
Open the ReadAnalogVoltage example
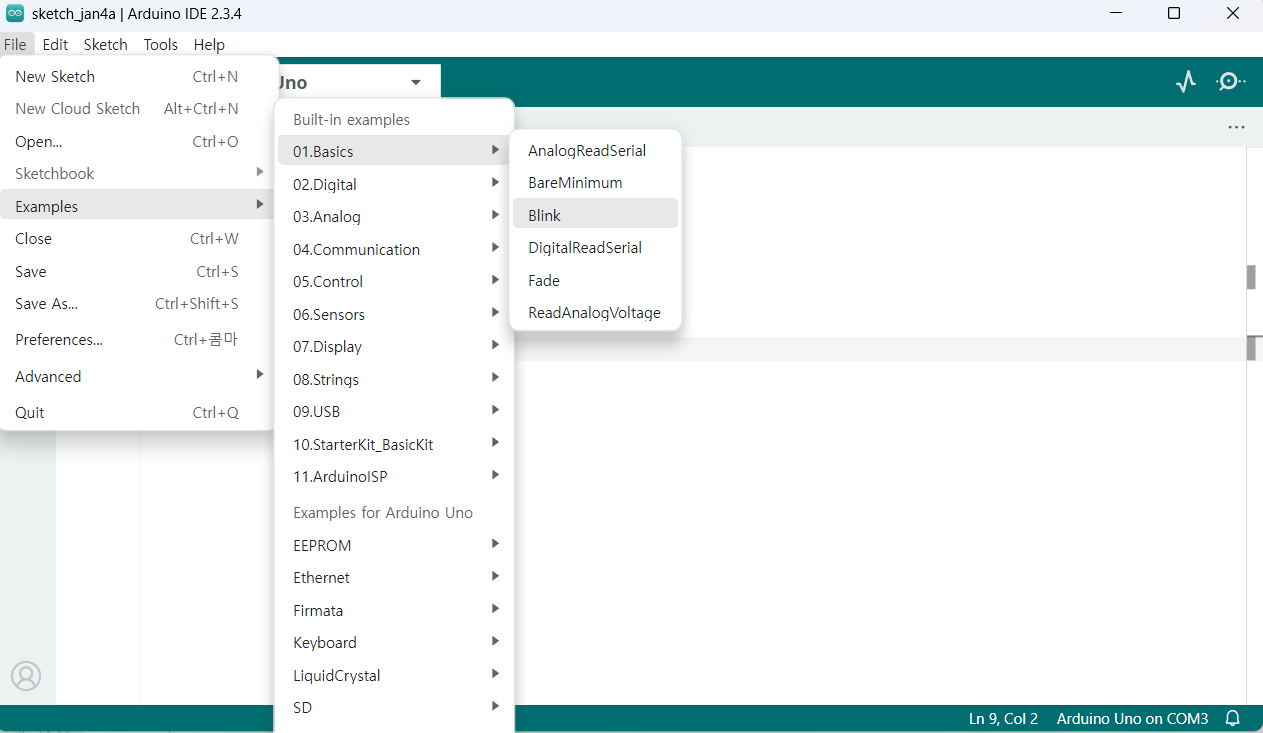pos(595,312)
